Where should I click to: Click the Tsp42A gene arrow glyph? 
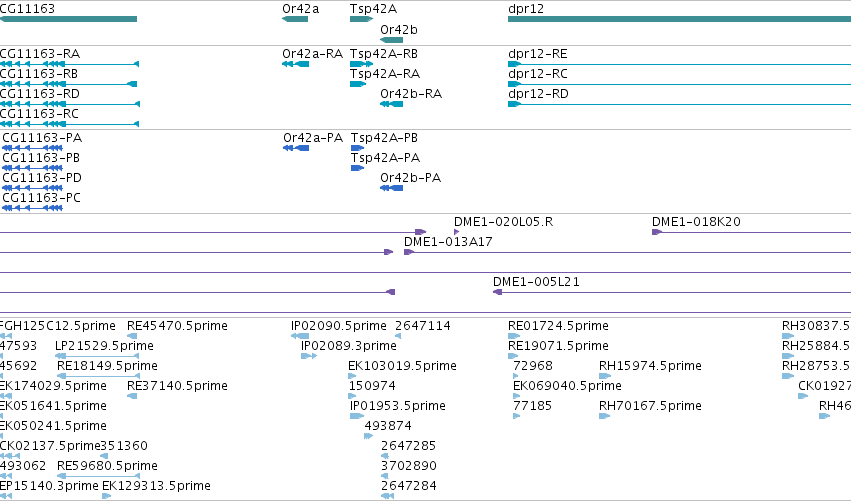[x=361, y=19]
